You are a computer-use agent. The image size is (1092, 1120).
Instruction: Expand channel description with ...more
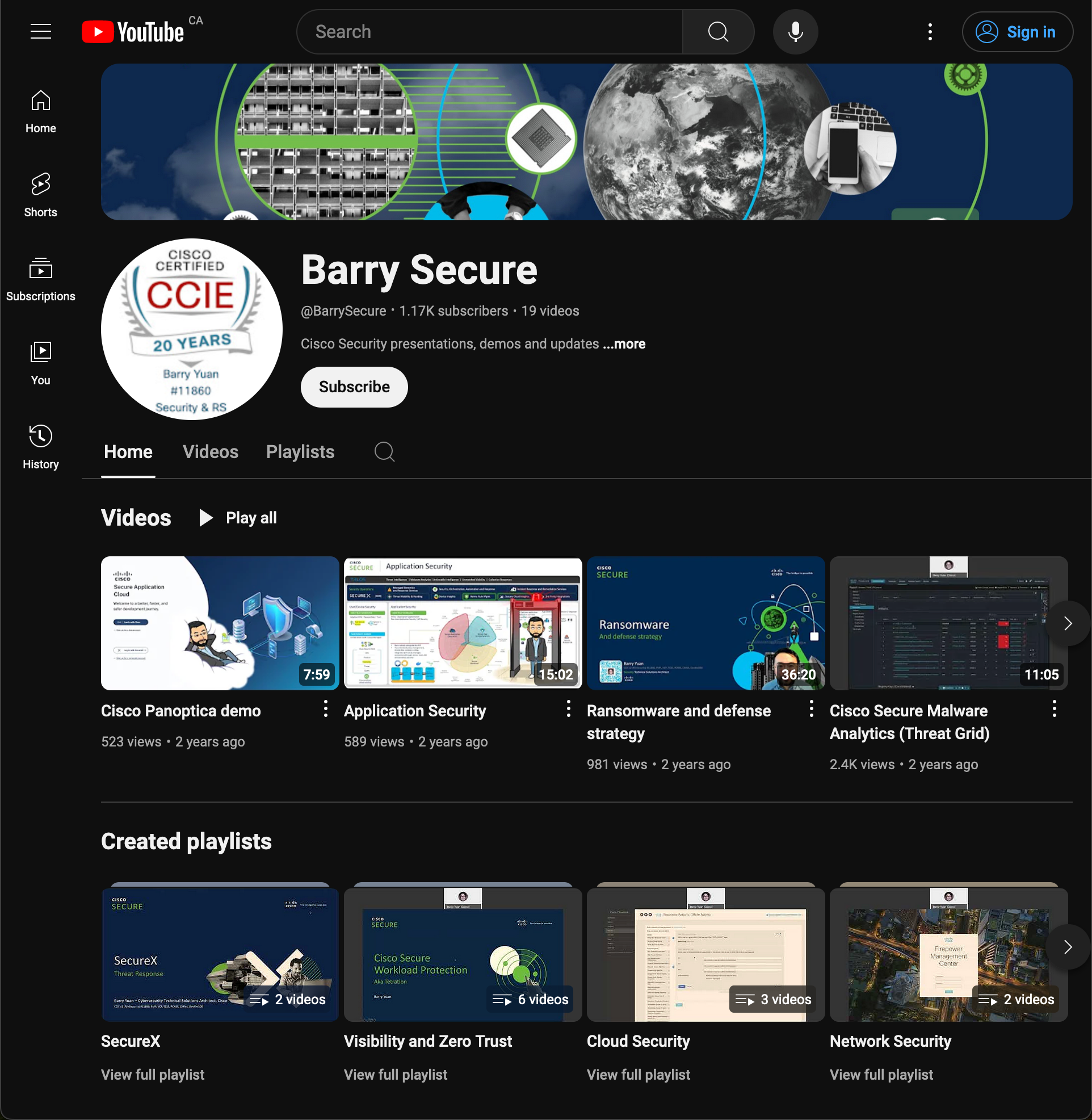click(x=624, y=344)
